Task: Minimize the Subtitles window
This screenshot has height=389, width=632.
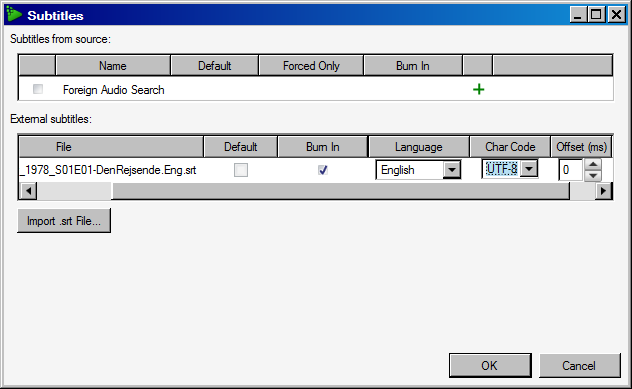Action: coord(578,15)
